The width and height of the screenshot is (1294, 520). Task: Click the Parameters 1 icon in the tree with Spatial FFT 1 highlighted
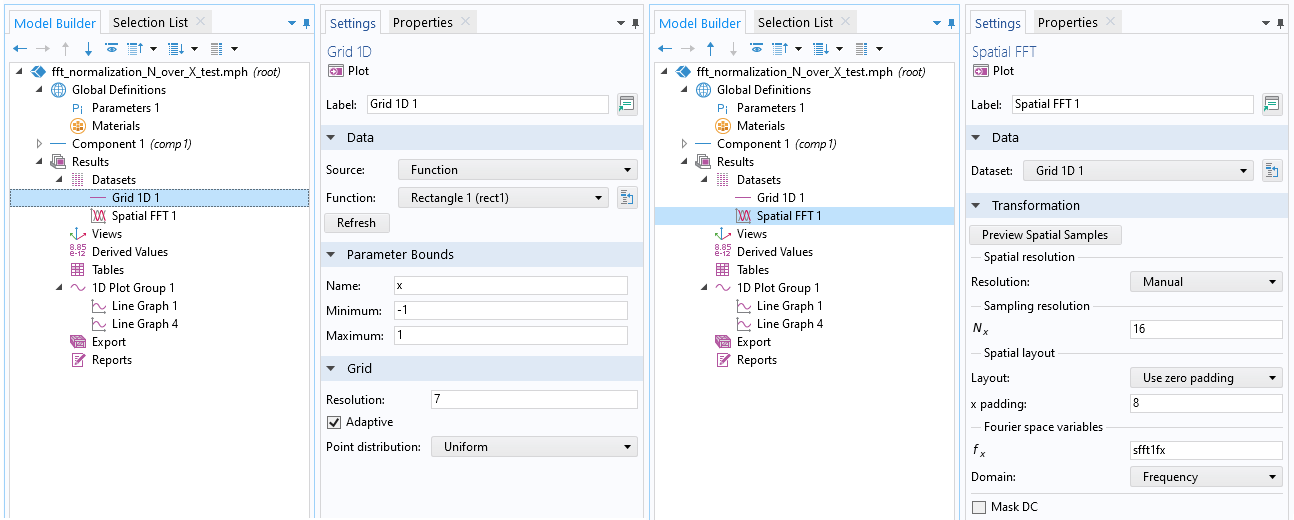[x=723, y=108]
